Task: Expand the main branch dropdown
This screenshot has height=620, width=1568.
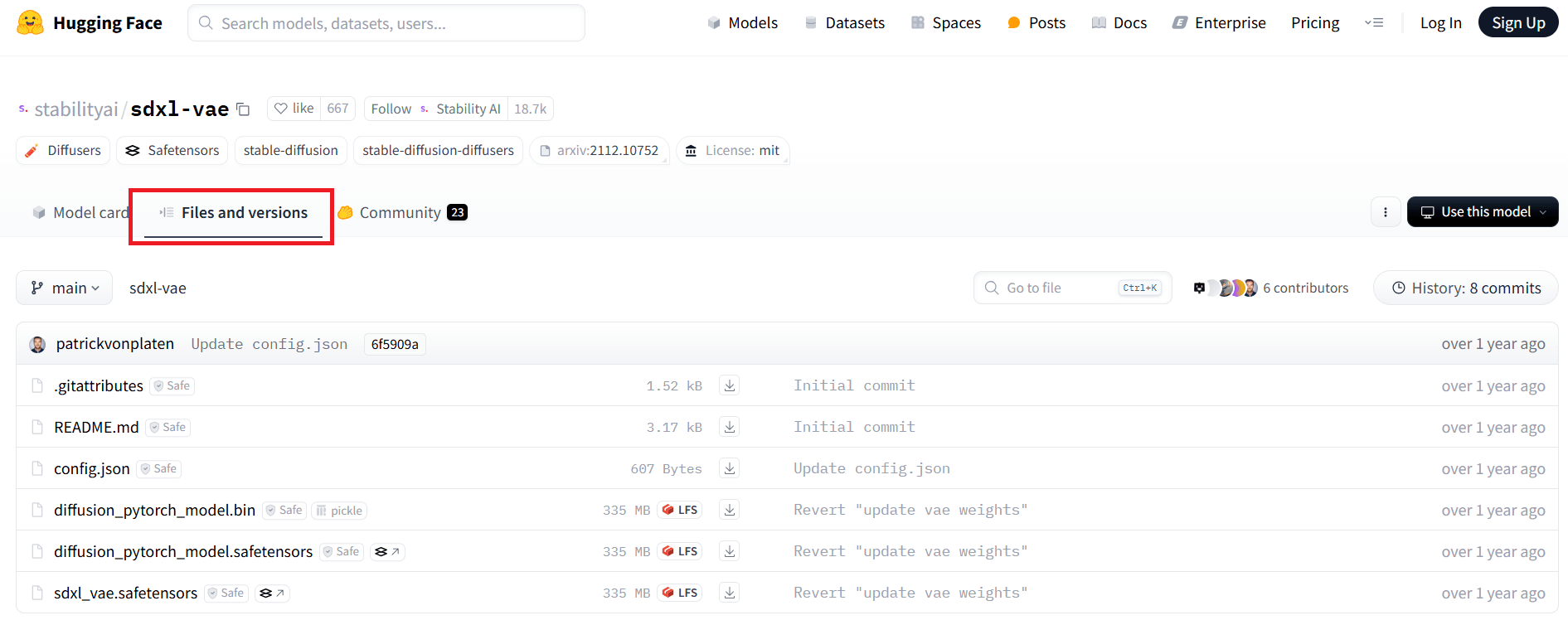Action: [65, 288]
